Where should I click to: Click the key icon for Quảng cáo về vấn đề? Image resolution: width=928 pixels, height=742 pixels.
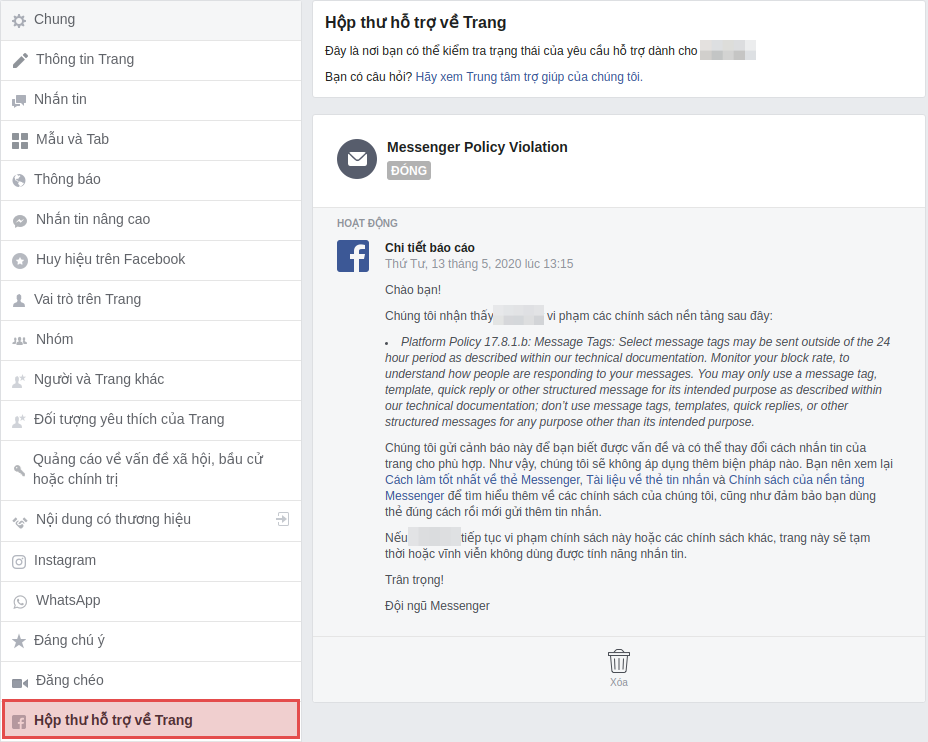19,470
